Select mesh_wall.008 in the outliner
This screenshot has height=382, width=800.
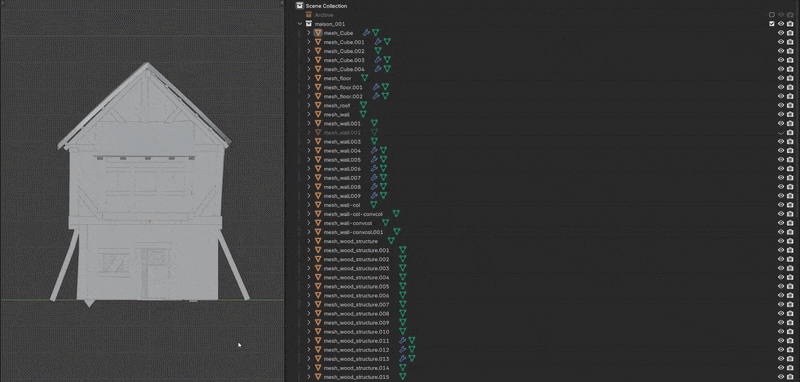pos(342,187)
